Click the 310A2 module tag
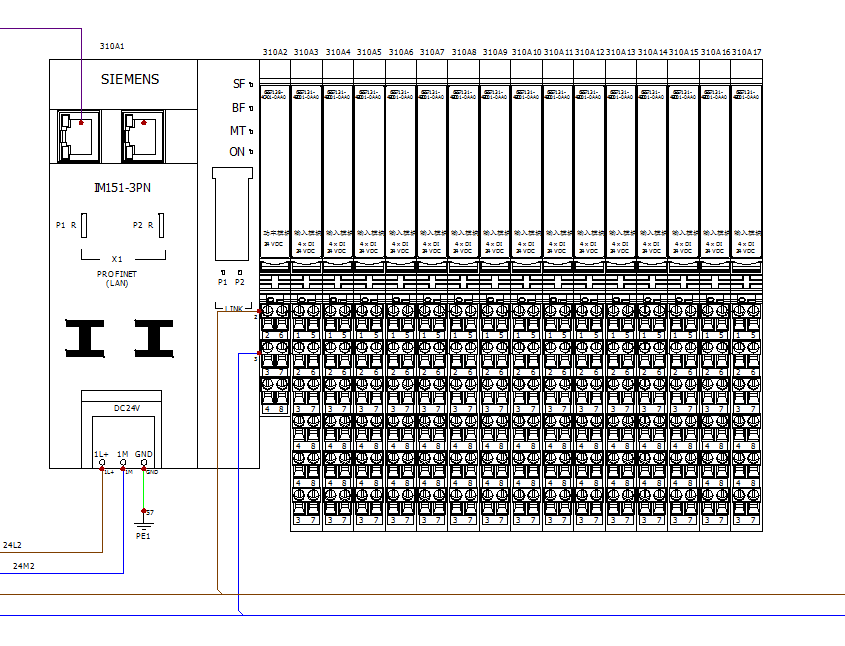 [x=275, y=52]
